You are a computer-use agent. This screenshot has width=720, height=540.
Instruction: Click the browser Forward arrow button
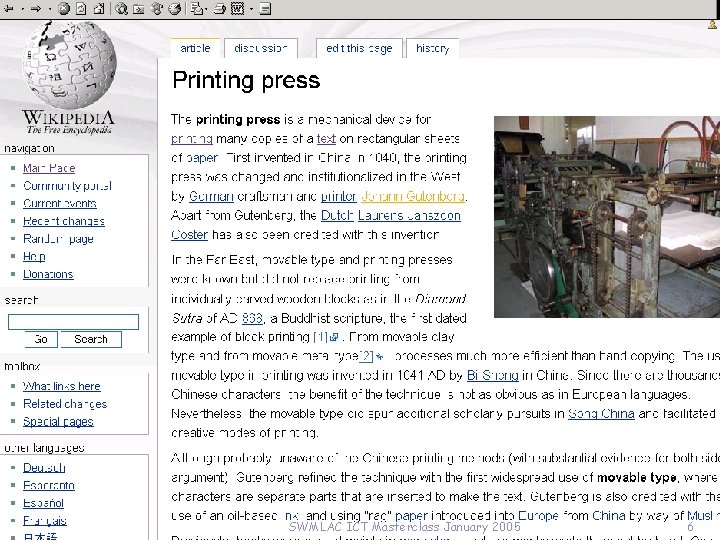tap(36, 8)
